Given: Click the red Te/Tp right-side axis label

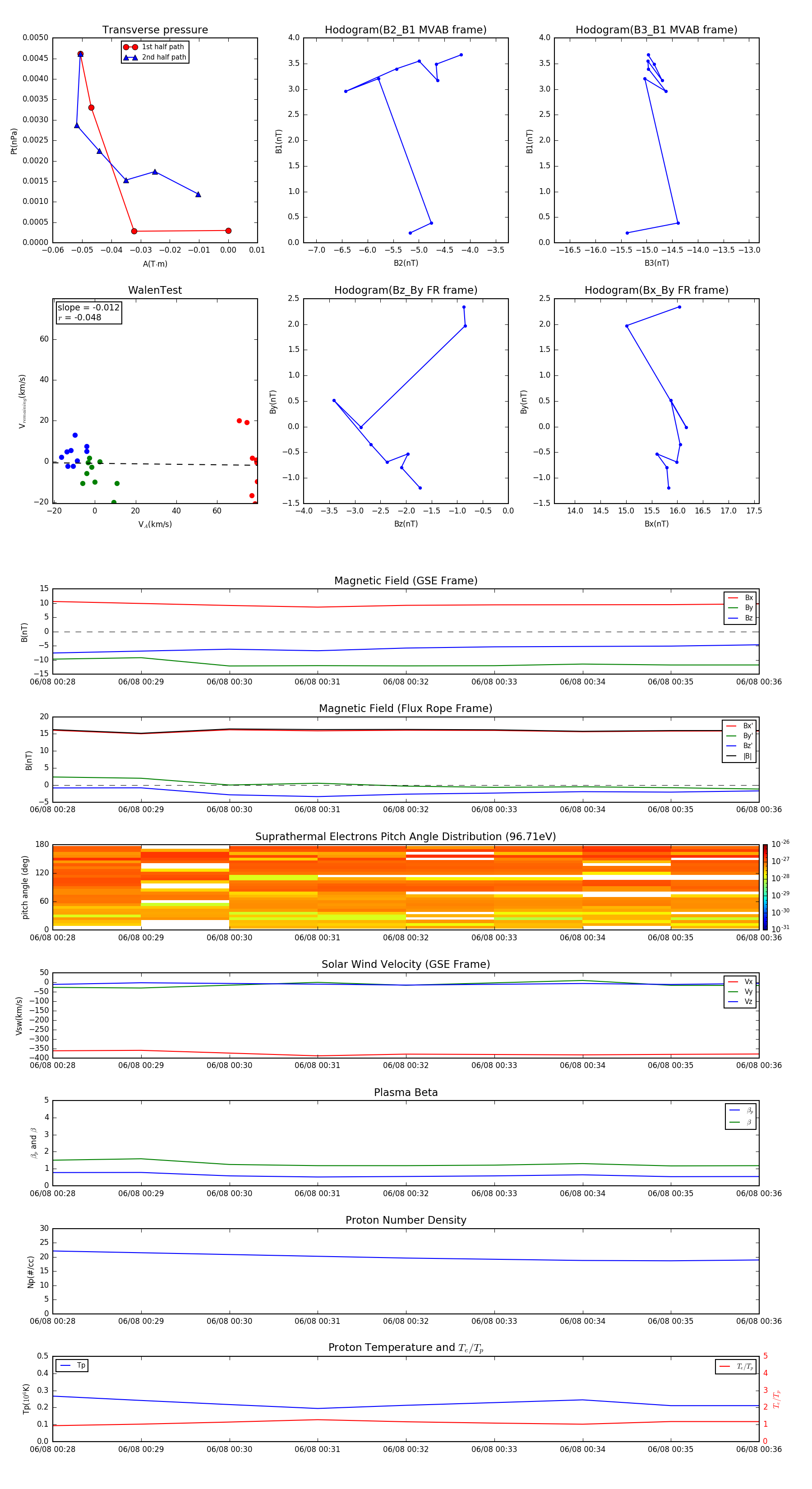Looking at the screenshot, I should [776, 1399].
